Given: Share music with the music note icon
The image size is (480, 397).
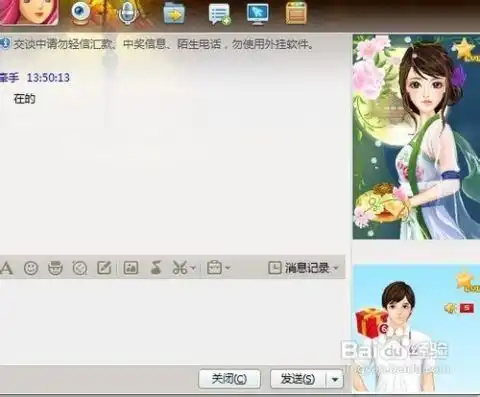Looking at the screenshot, I should pyautogui.click(x=156, y=268).
